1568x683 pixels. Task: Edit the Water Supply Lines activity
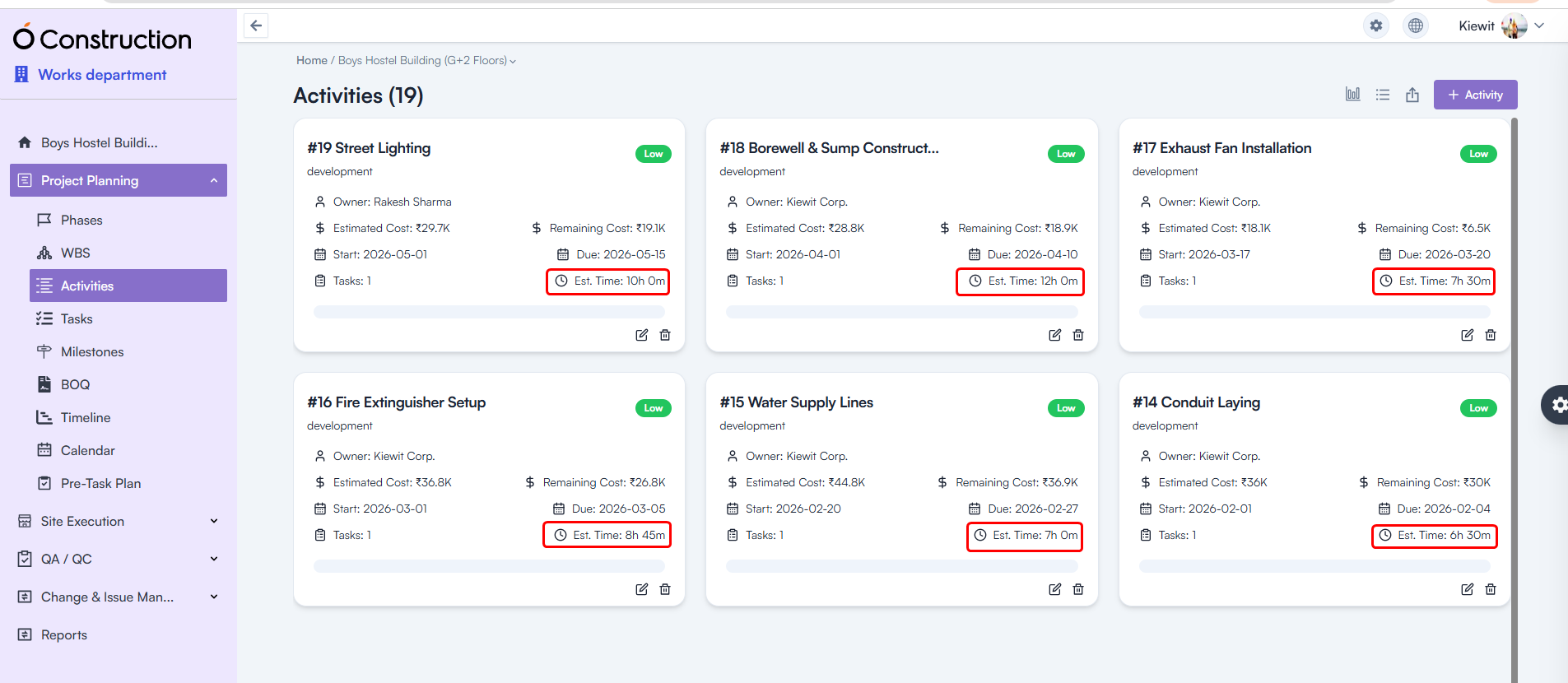pos(1054,589)
